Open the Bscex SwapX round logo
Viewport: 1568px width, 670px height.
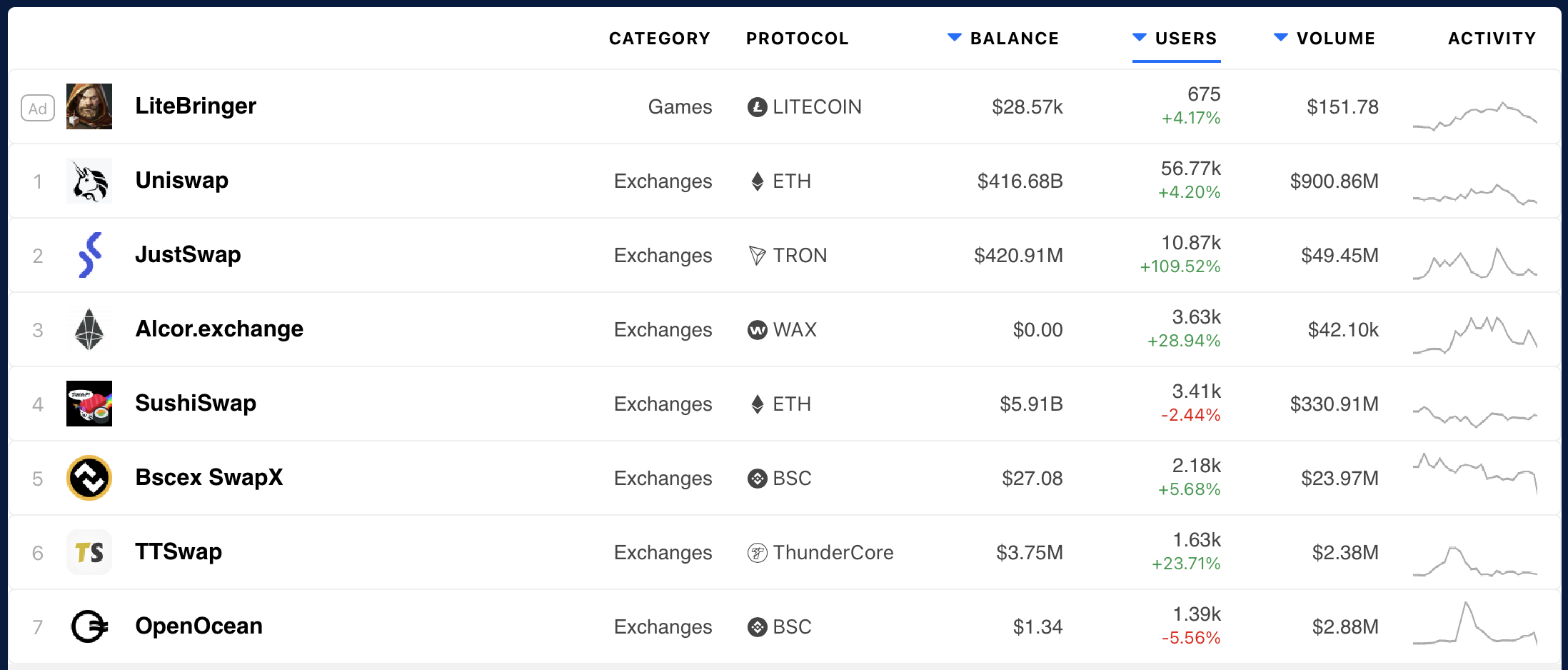89,478
